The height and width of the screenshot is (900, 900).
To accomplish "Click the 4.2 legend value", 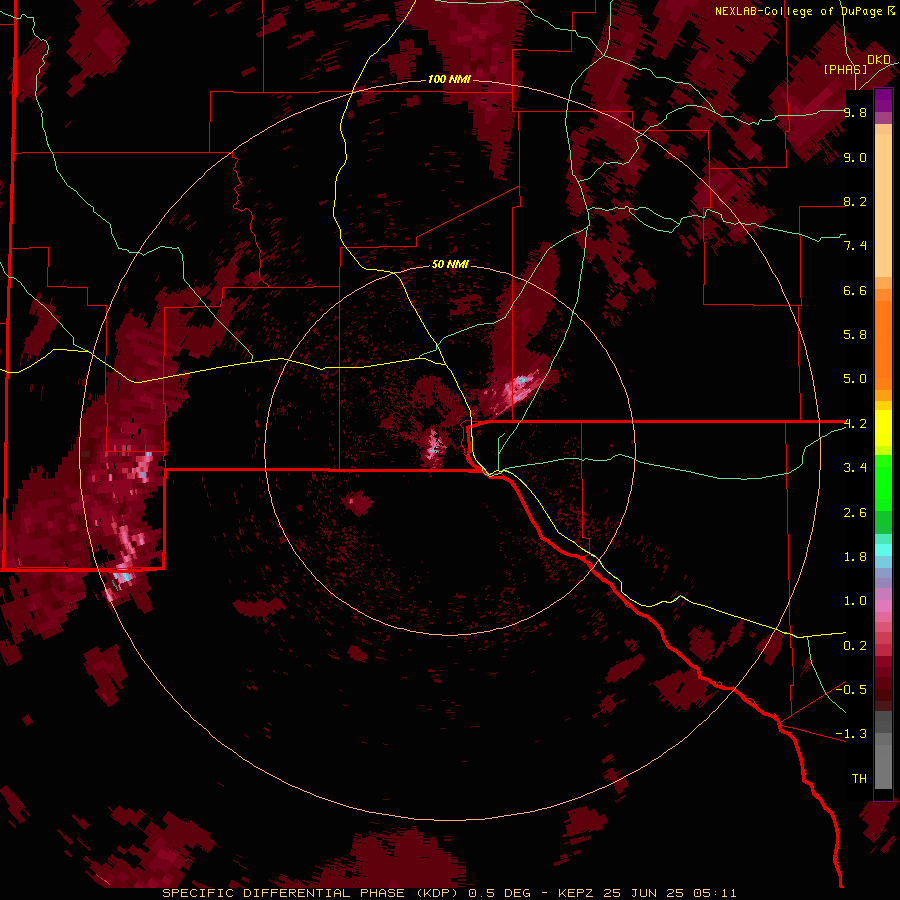I will (x=855, y=424).
